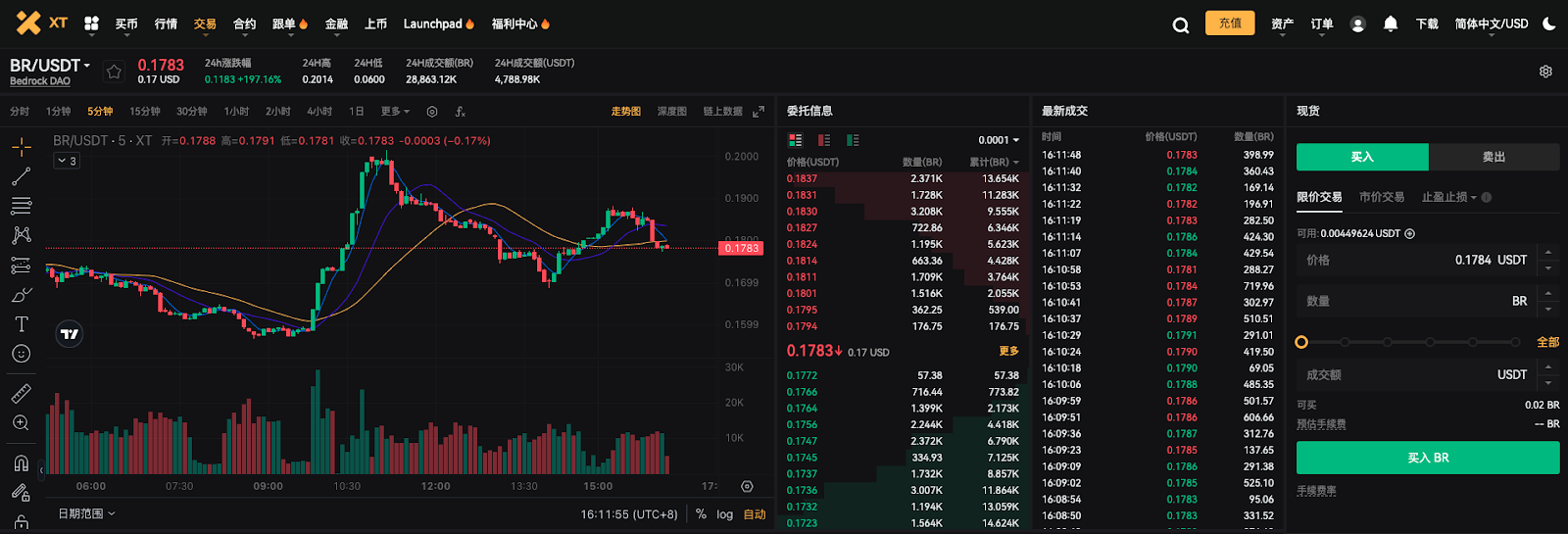Switch to 市价交易 market order tab
Screen dimensions: 1568x534
tap(1381, 197)
